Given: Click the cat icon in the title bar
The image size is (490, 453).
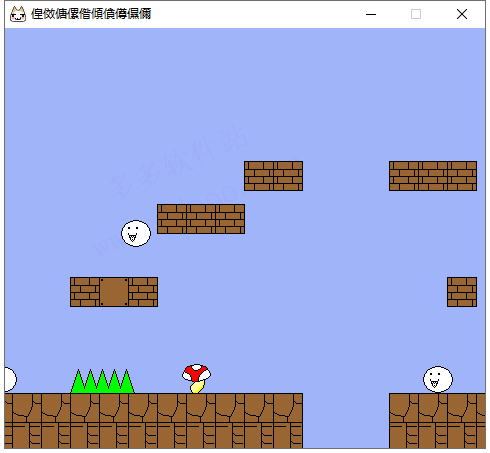Looking at the screenshot, I should point(18,14).
